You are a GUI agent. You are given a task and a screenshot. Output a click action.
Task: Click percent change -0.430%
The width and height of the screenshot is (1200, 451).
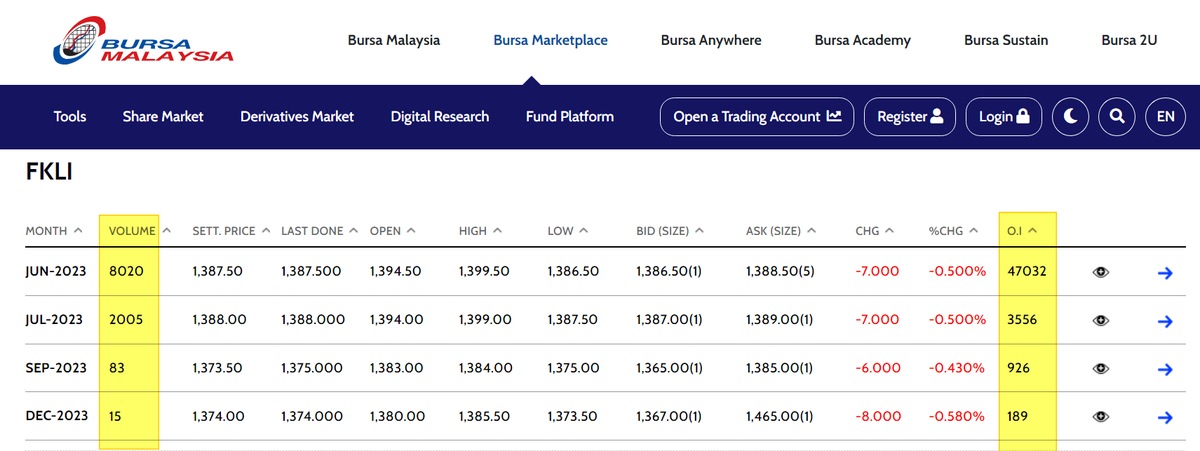pyautogui.click(x=957, y=368)
